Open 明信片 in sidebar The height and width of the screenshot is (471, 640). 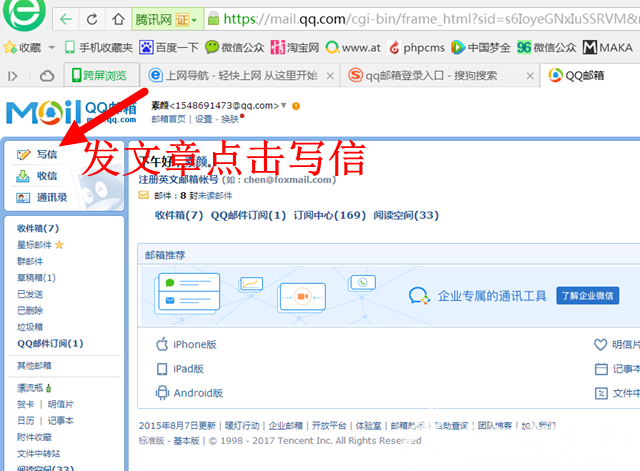[61, 404]
